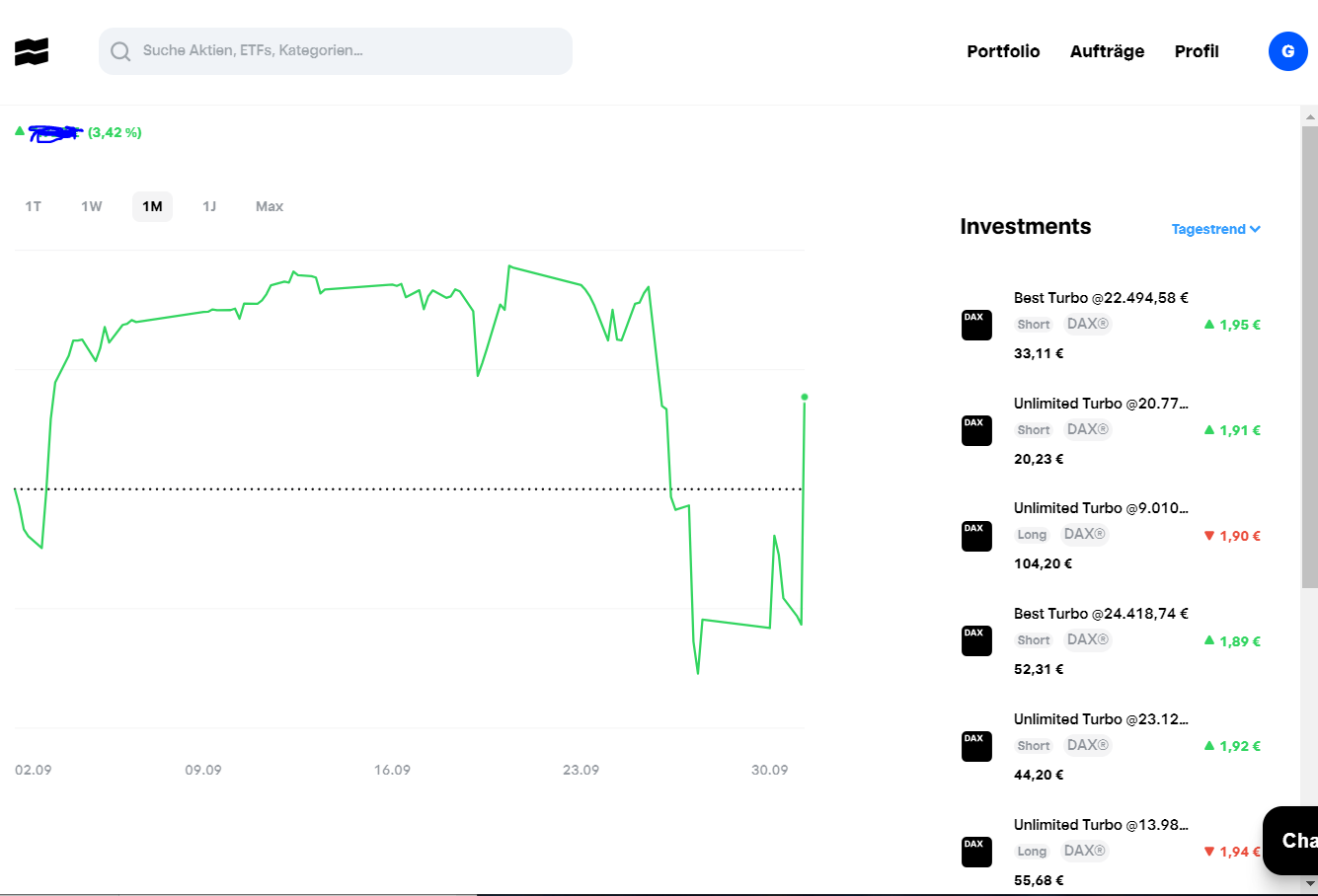Go to Aufträge in navigation
The image size is (1318, 896).
pos(1107,51)
